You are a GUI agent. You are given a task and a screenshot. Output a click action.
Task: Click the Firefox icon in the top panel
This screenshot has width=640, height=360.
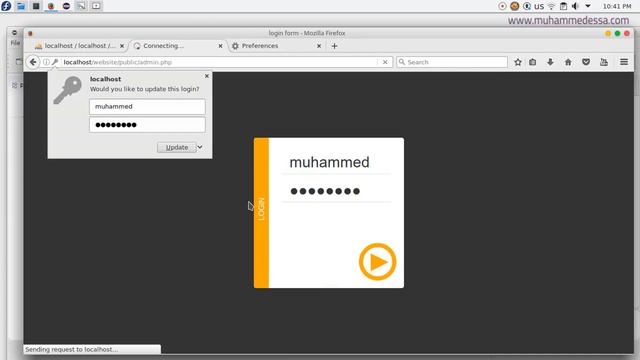coord(51,6)
